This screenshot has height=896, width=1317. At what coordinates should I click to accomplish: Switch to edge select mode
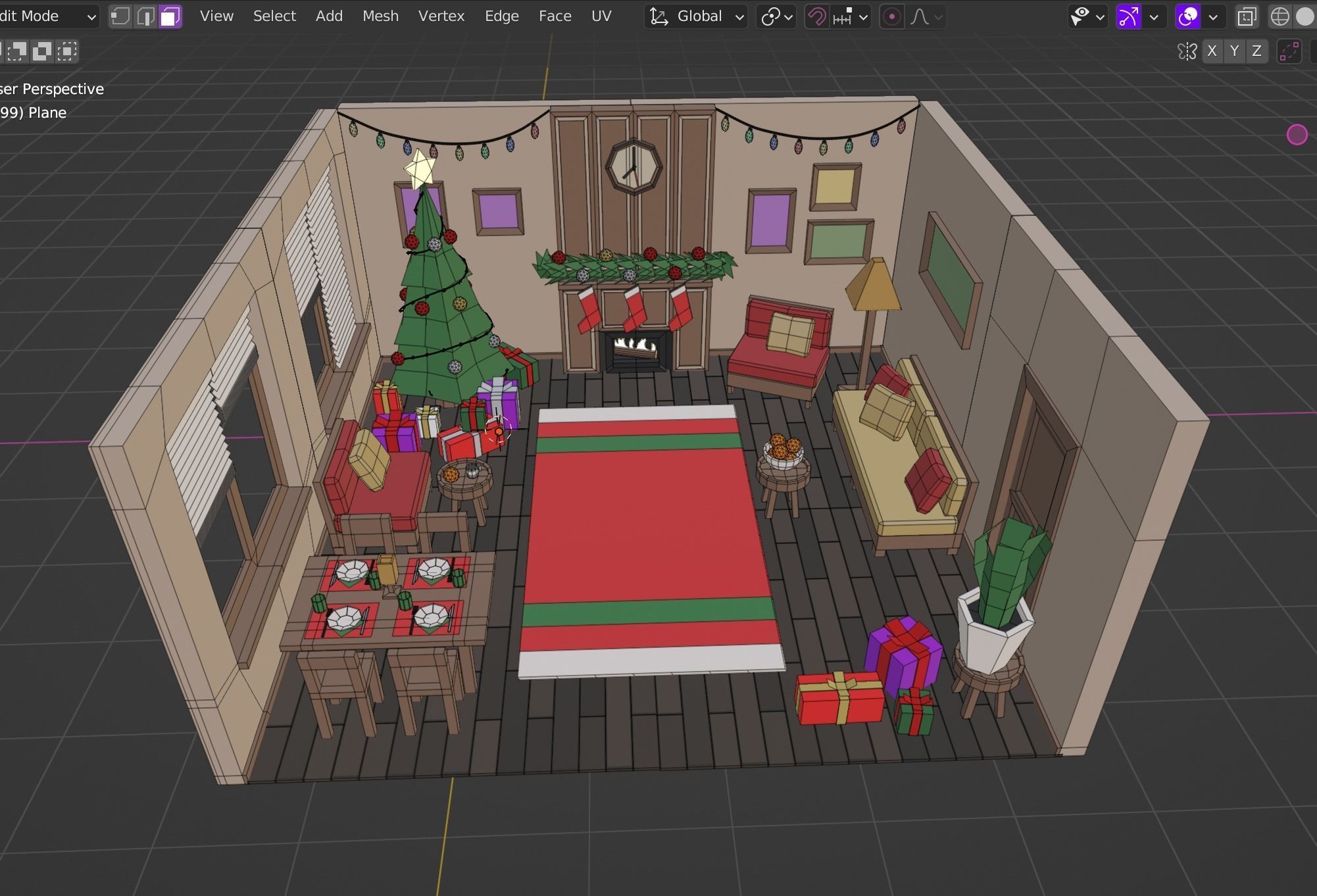(x=145, y=16)
